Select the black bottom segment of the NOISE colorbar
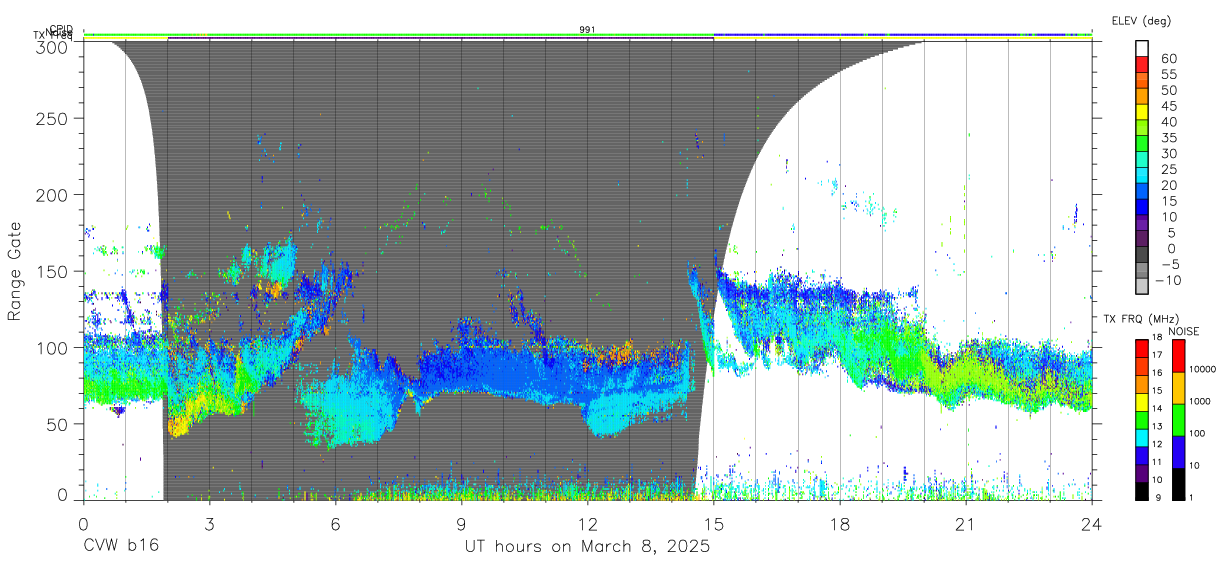 (1178, 484)
